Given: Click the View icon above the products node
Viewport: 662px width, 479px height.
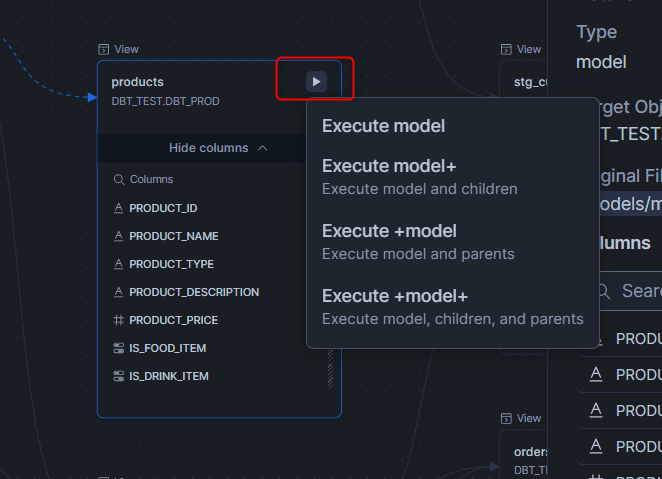Looking at the screenshot, I should pyautogui.click(x=103, y=49).
